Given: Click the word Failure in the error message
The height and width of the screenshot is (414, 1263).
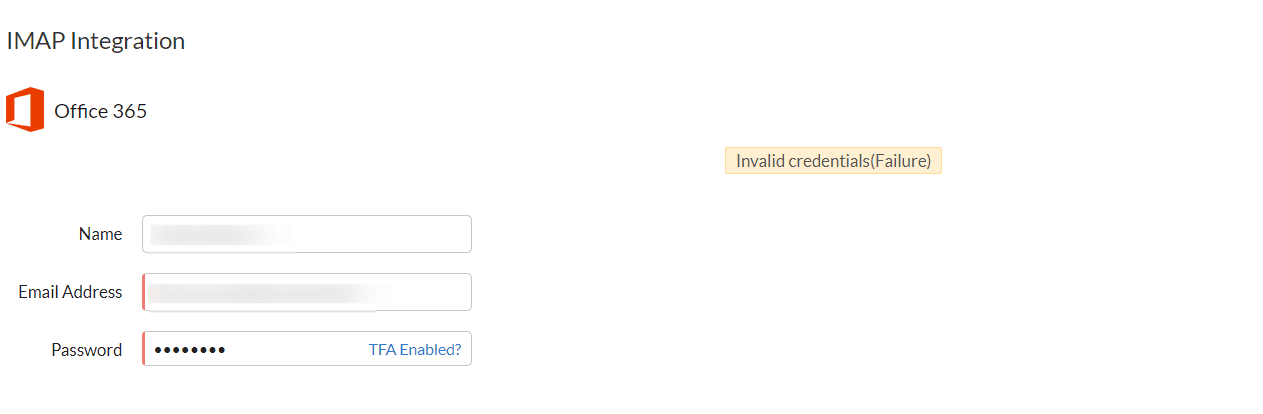Looking at the screenshot, I should (900, 161).
